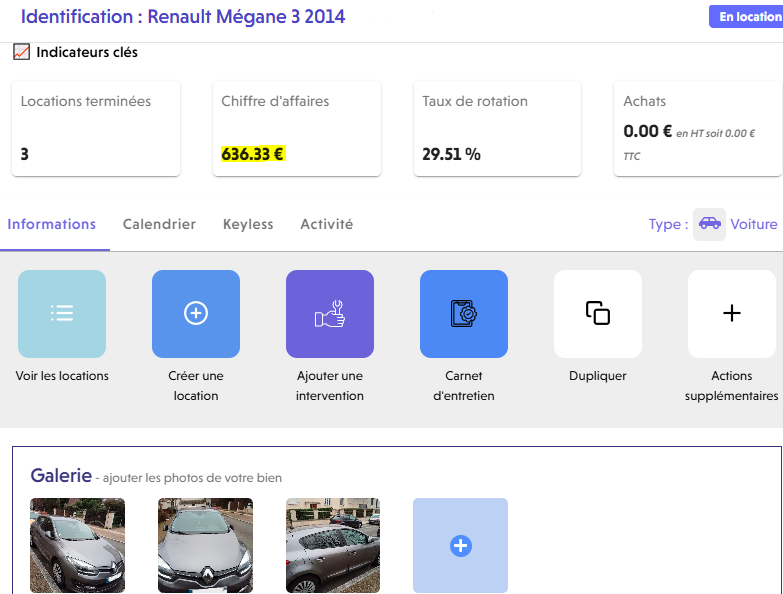This screenshot has width=783, height=594.
Task: Select the Taux de rotation card
Action: click(x=497, y=128)
